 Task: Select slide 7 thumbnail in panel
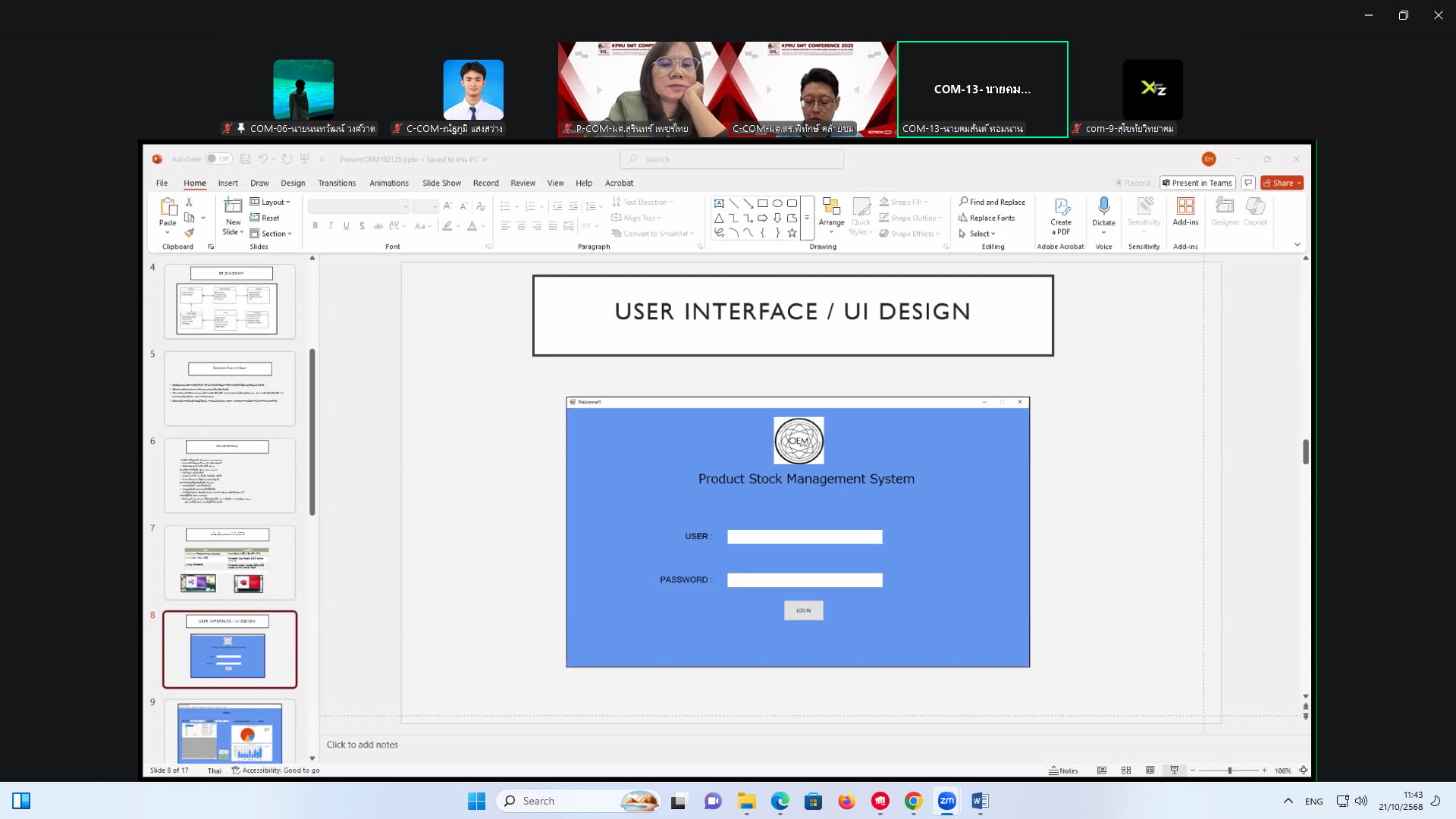tap(230, 562)
